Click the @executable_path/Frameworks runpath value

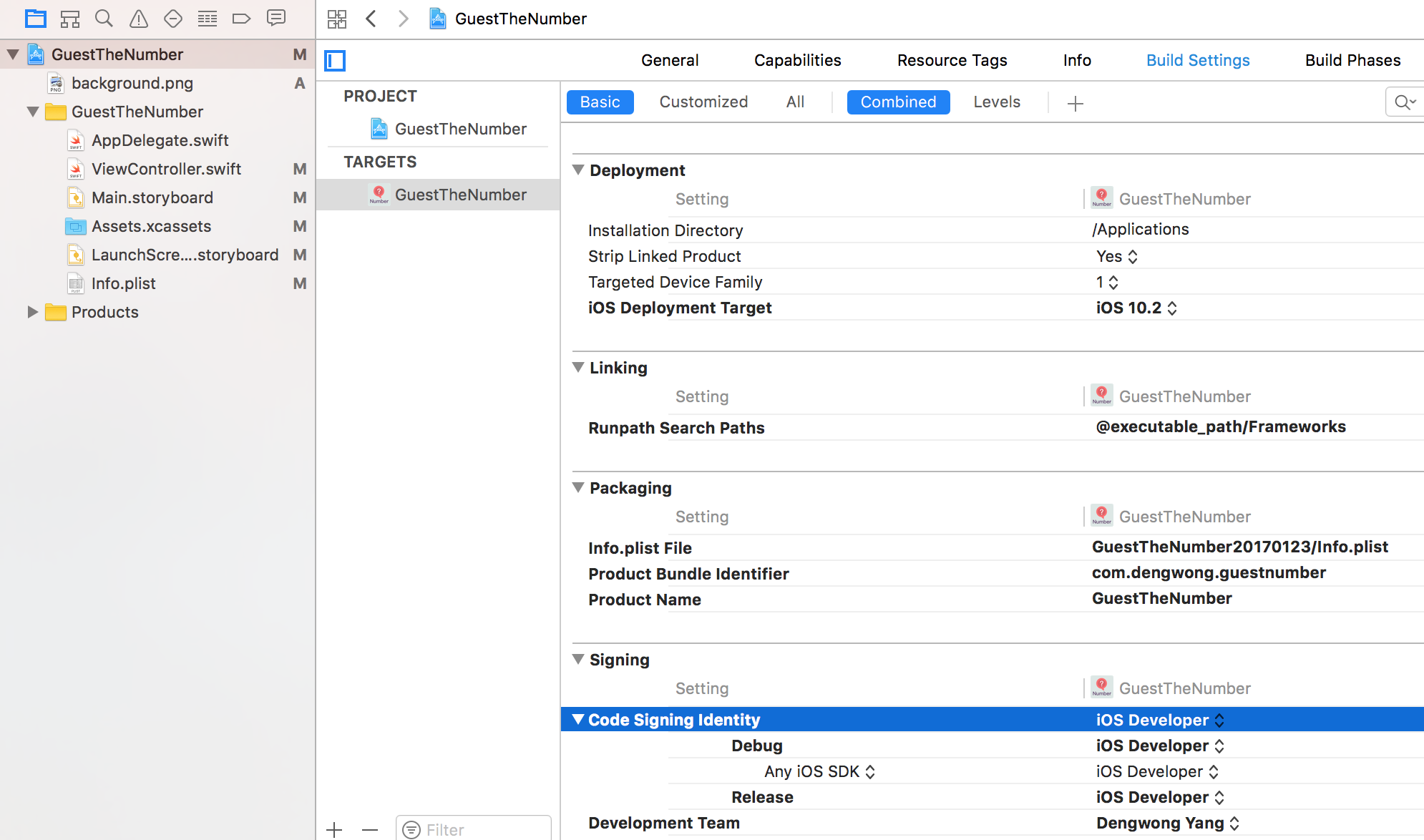[x=1221, y=427]
